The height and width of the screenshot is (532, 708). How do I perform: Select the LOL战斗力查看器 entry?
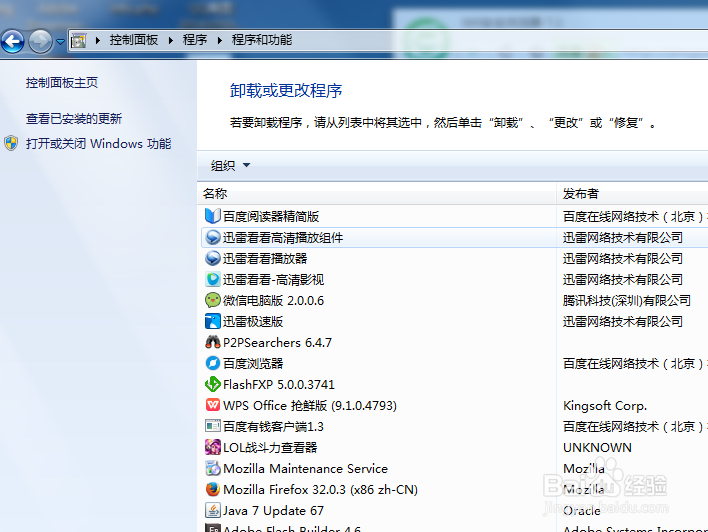[x=270, y=448]
